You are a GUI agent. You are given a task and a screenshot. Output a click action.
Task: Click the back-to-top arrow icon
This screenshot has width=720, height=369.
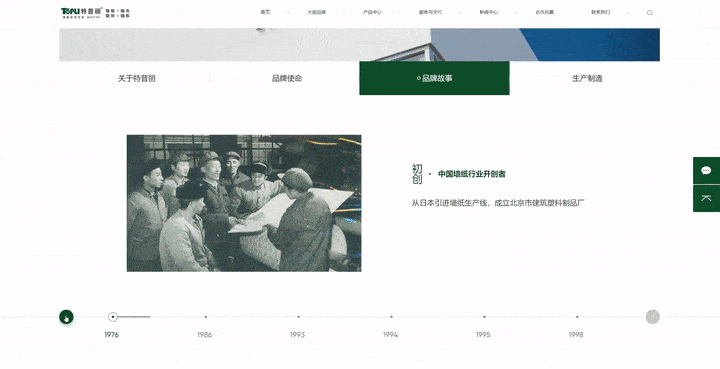(706, 198)
